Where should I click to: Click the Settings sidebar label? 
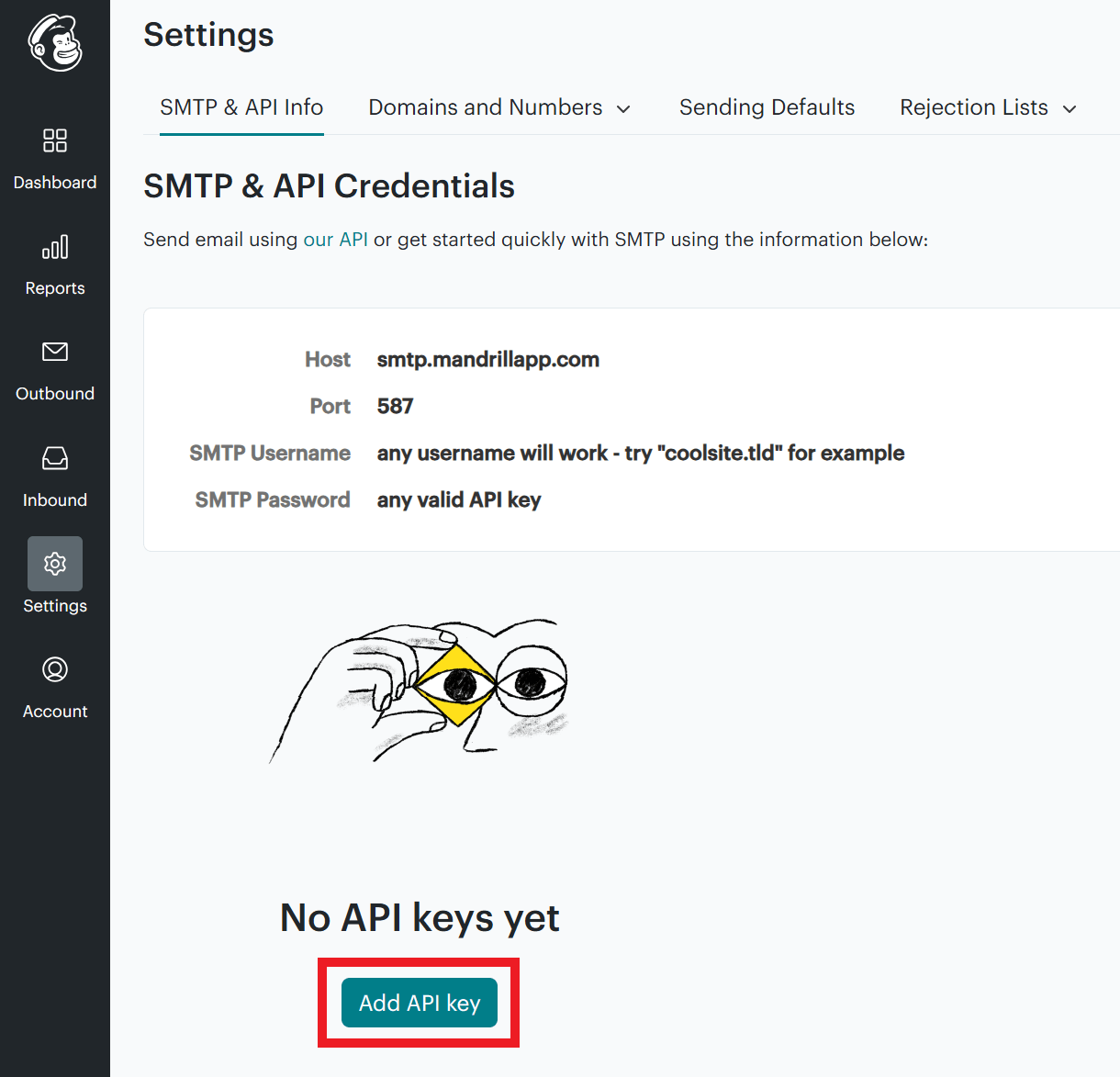[55, 606]
